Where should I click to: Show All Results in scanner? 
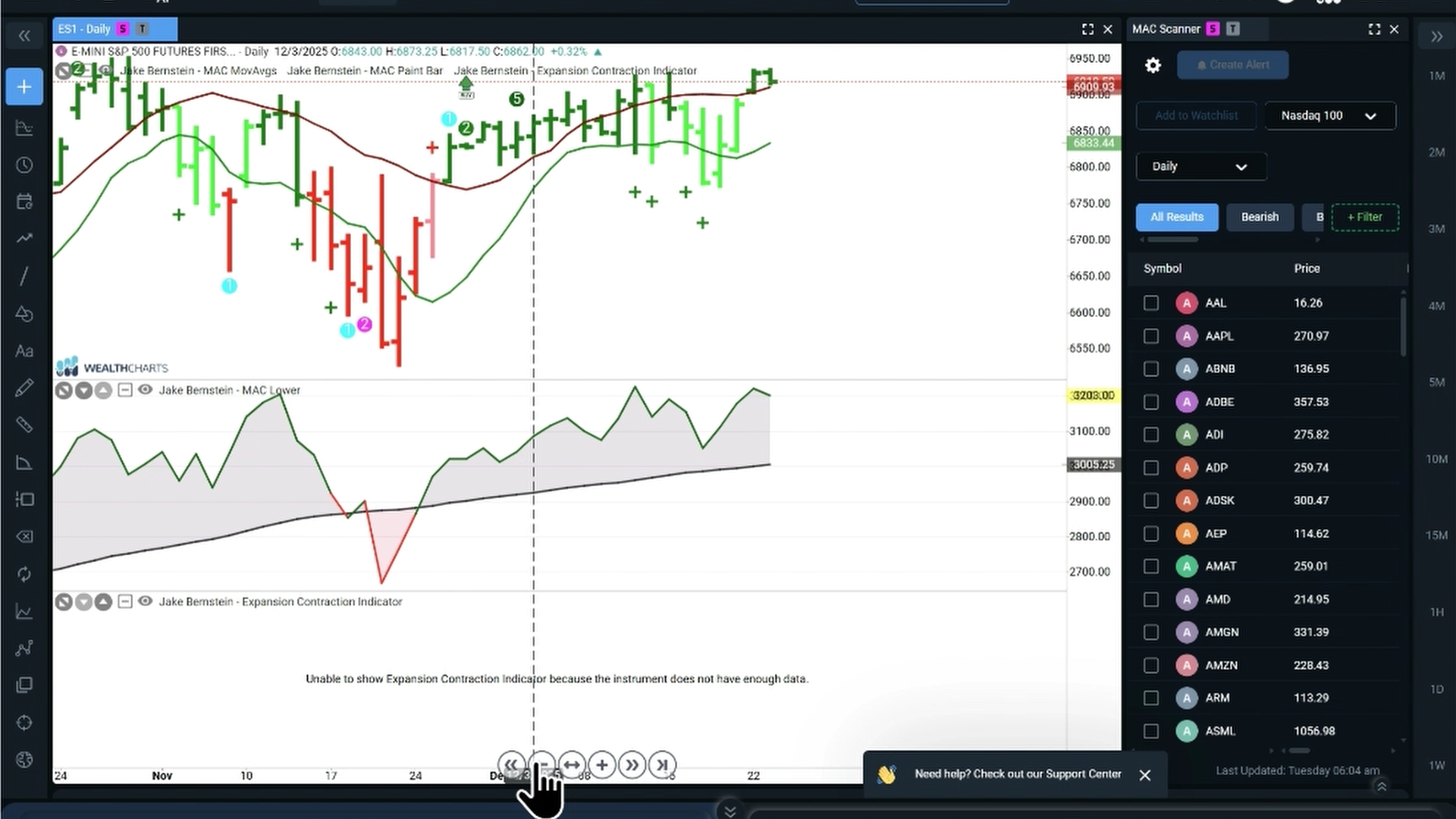pos(1177,217)
